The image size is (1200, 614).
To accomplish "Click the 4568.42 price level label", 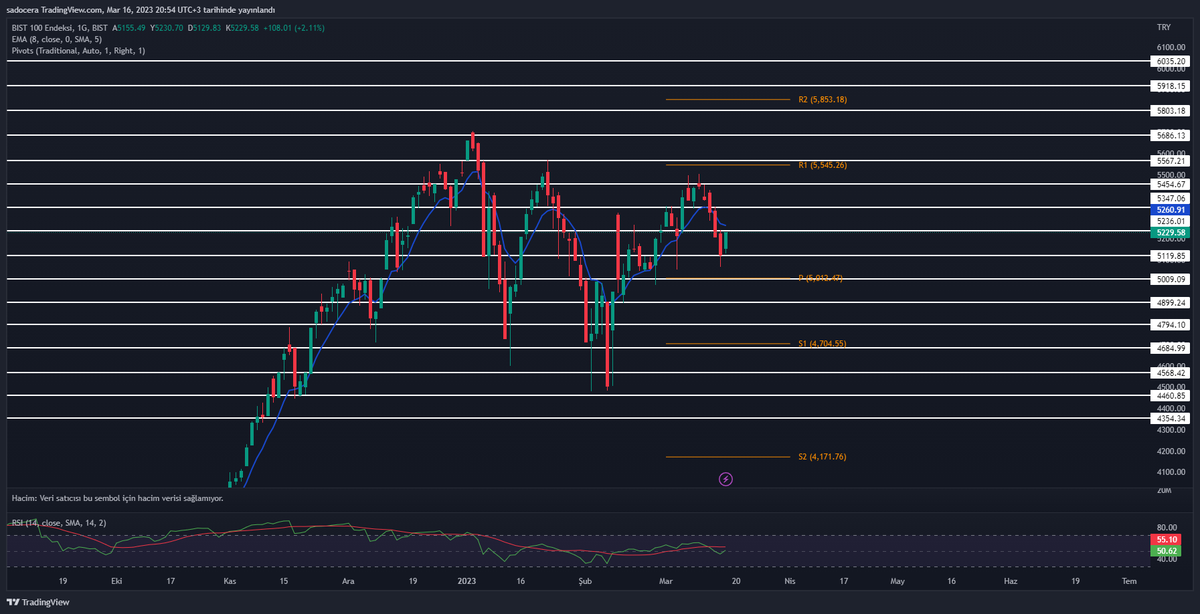I will tap(1169, 373).
